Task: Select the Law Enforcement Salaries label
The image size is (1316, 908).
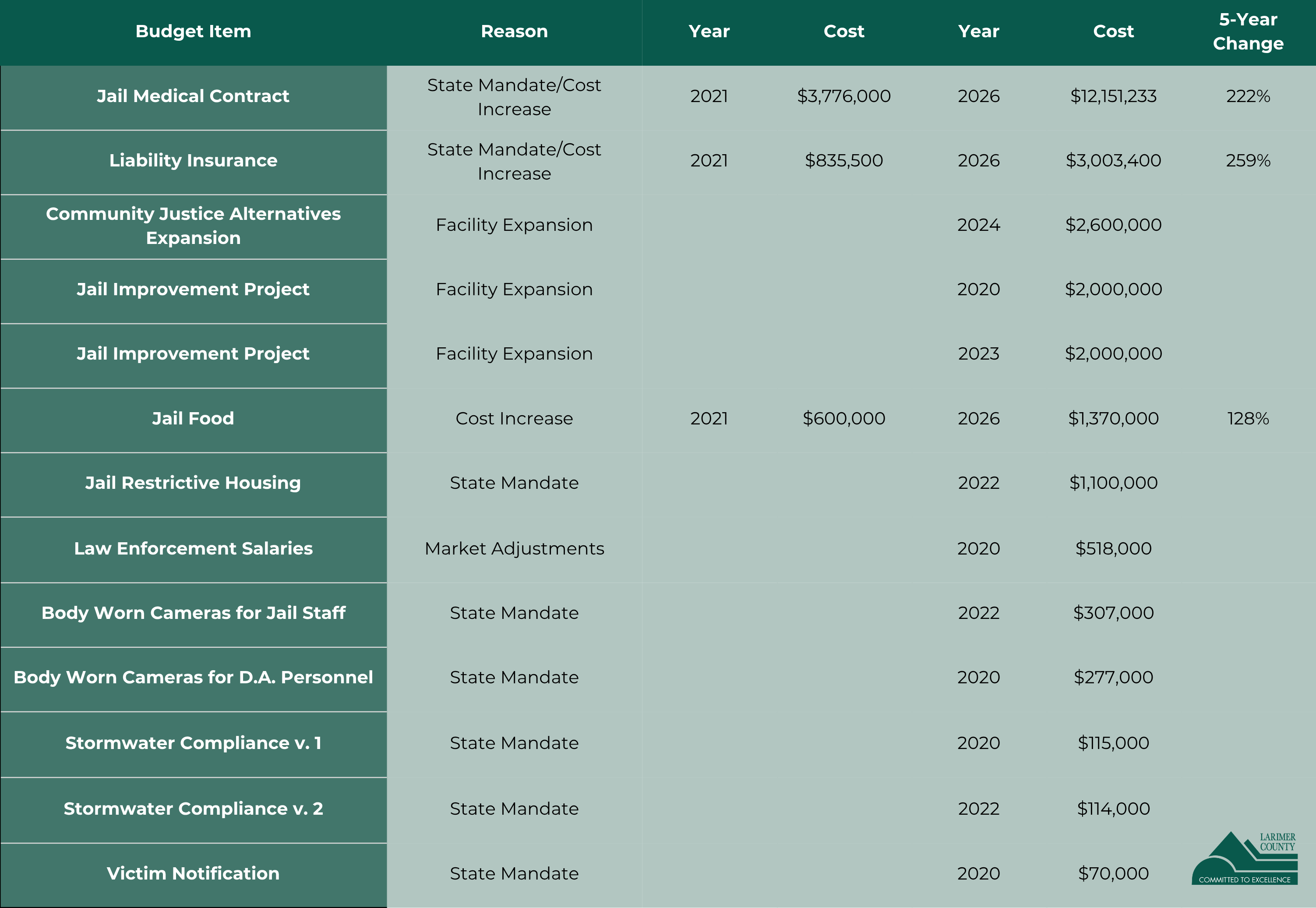Action: (194, 548)
